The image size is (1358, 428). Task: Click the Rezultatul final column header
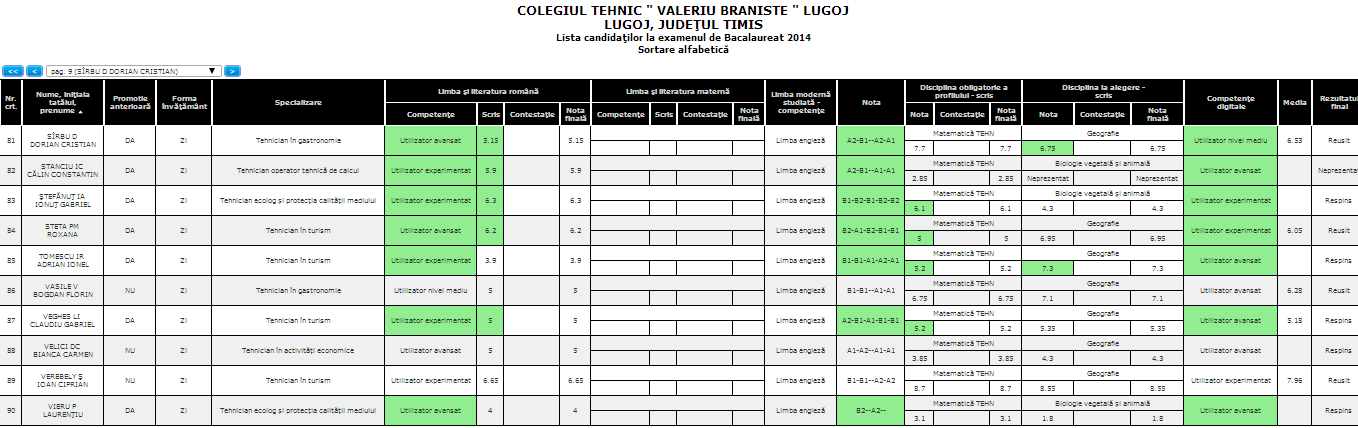click(x=1337, y=103)
